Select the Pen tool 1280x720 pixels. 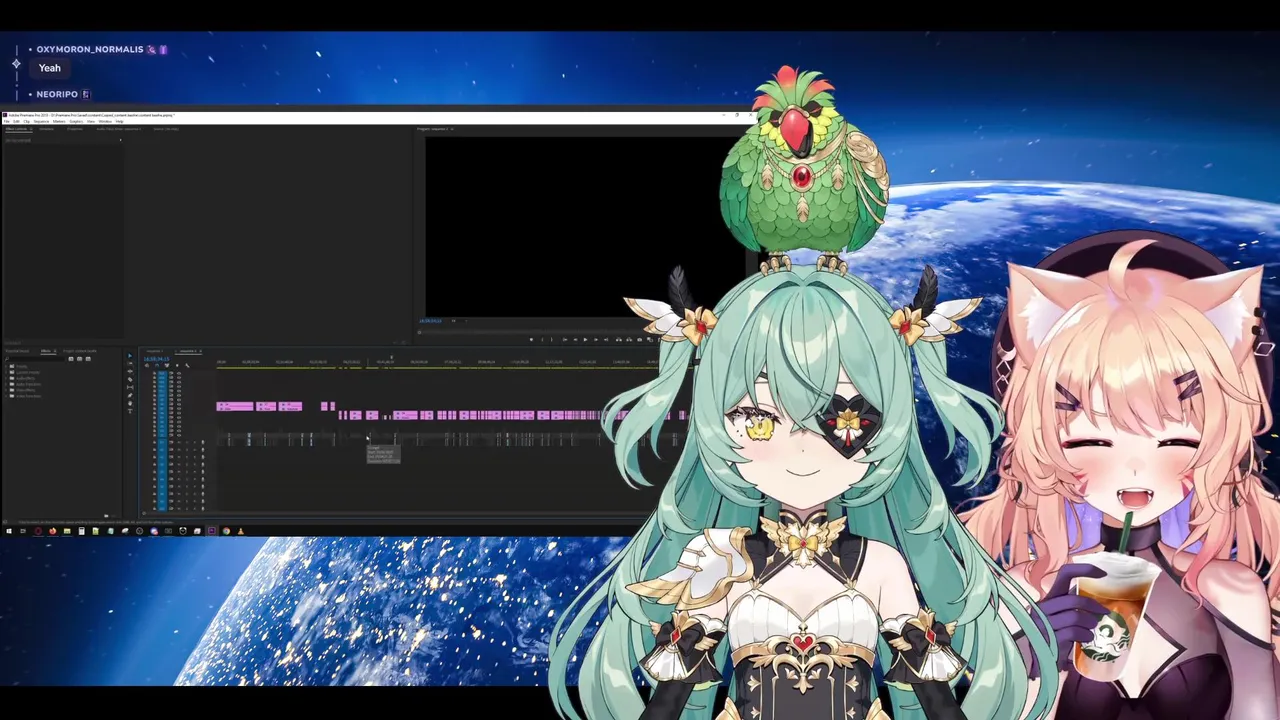[130, 395]
